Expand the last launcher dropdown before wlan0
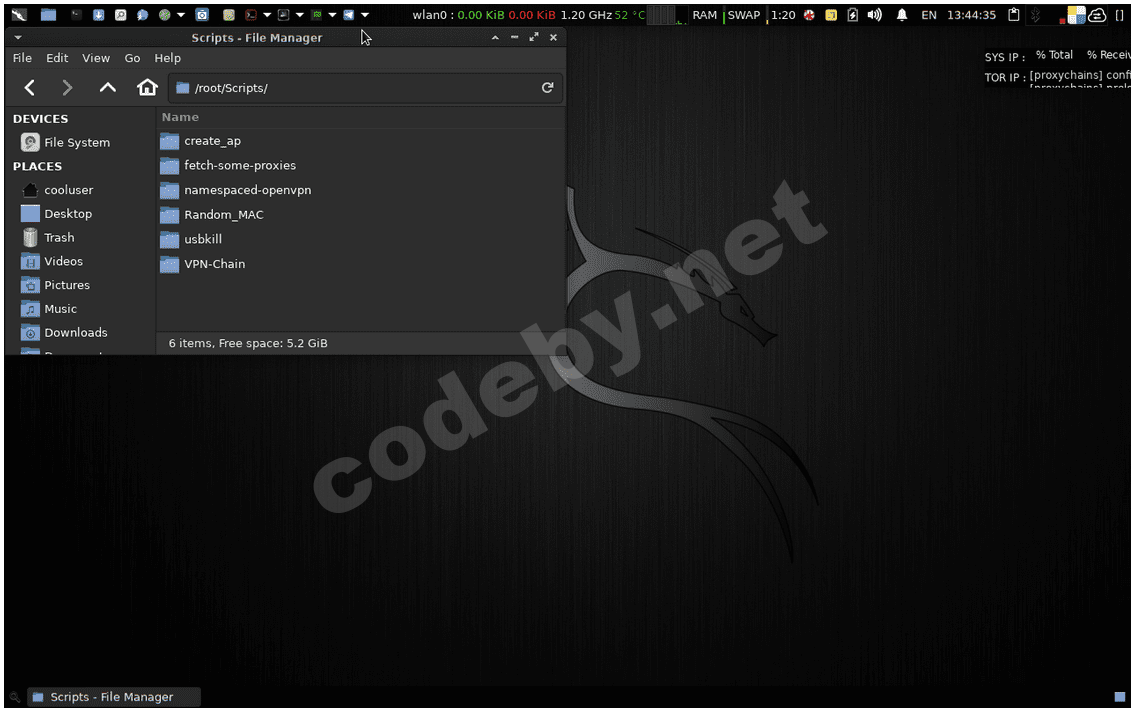Screen dimensions: 1134x712 pyautogui.click(x=364, y=14)
